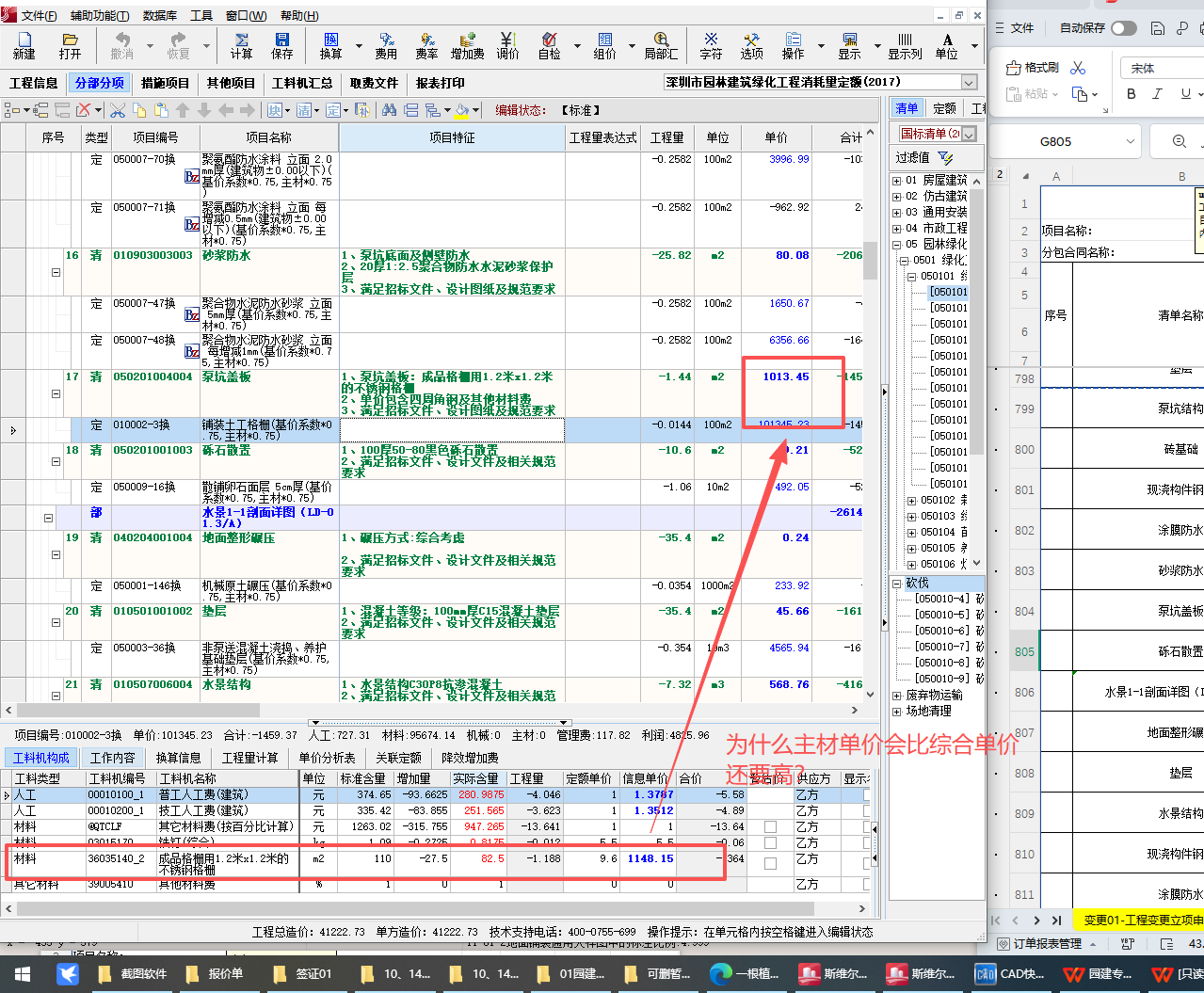Click the 计算 (calculate) toolbar icon
Viewport: 1204px width, 993px height.
[242, 45]
